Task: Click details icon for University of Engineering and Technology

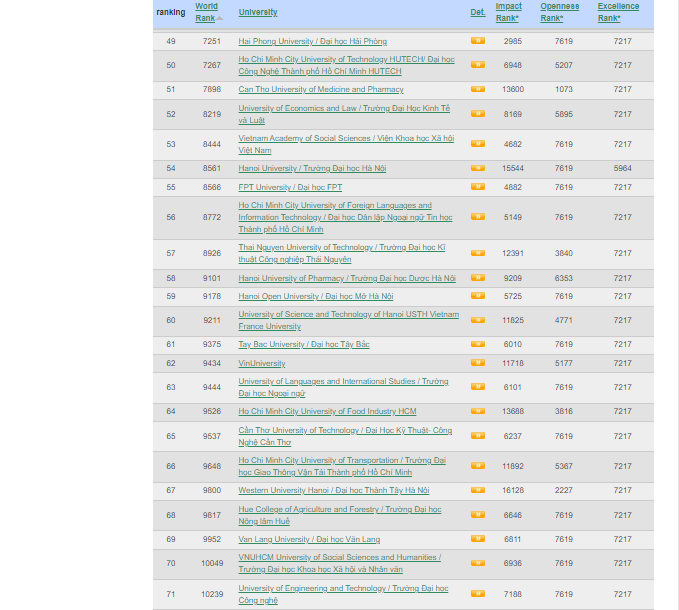Action: click(478, 594)
